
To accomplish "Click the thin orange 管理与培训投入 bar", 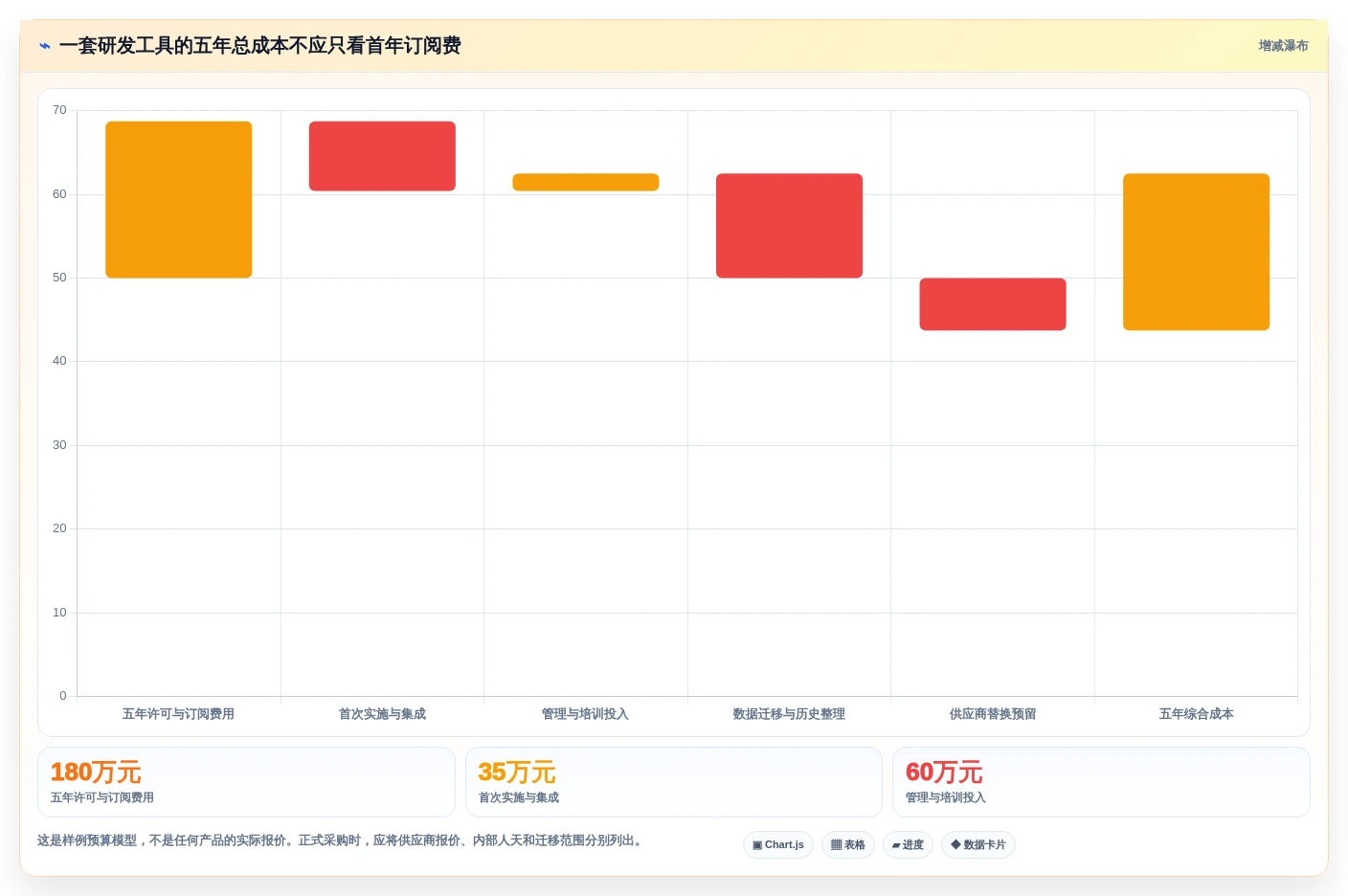I will point(586,182).
